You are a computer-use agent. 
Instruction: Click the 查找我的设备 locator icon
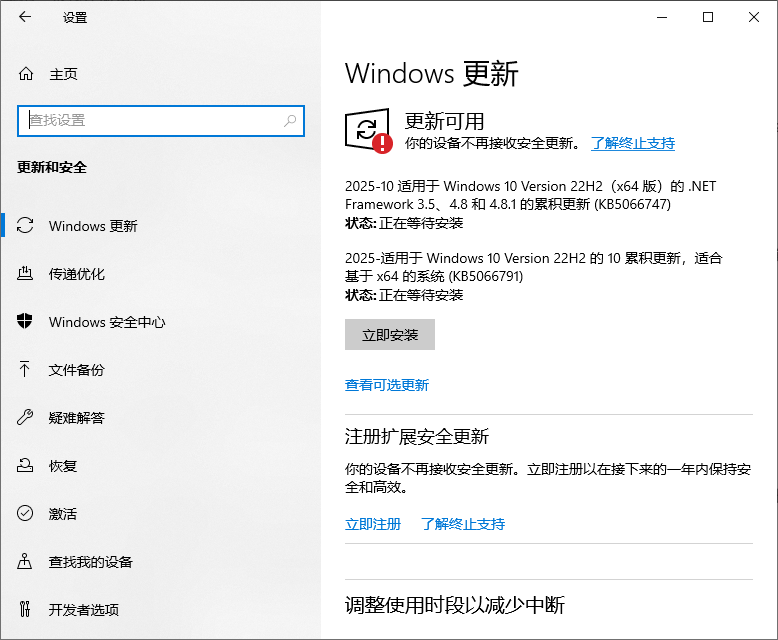(25, 561)
